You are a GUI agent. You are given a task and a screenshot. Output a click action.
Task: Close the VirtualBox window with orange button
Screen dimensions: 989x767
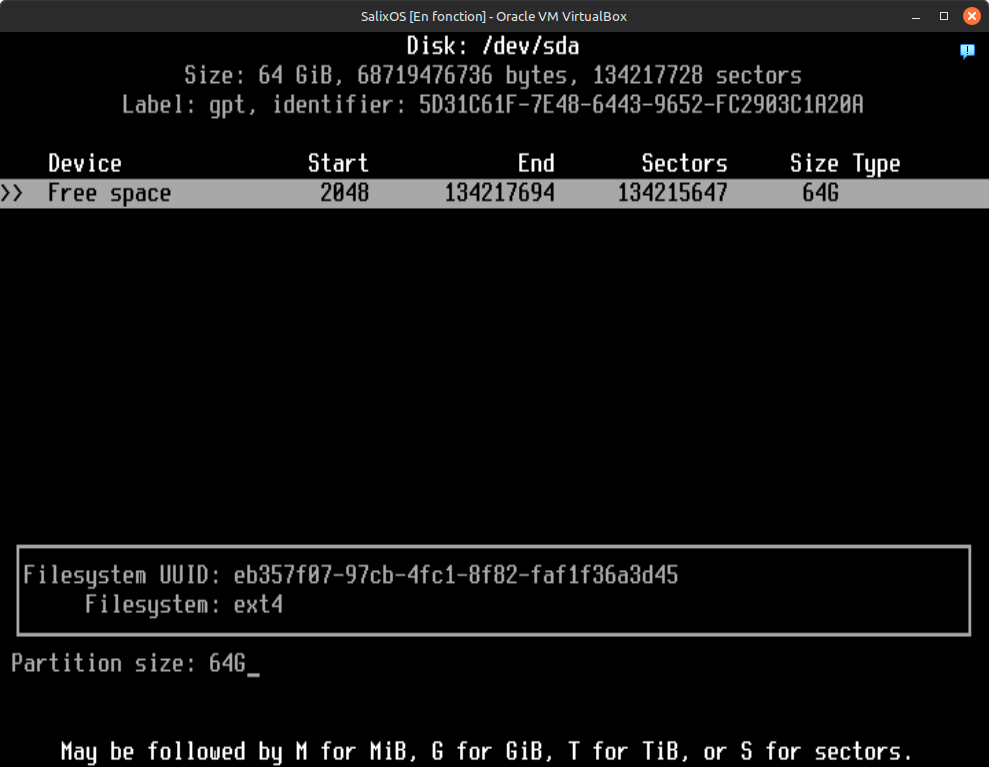pyautogui.click(x=970, y=16)
